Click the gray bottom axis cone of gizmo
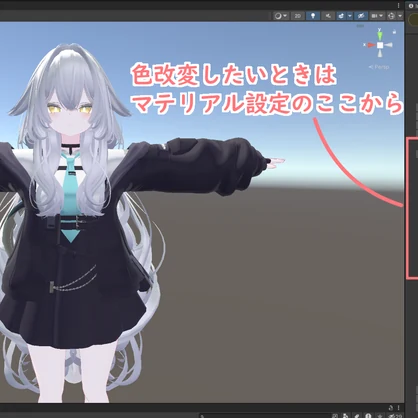The height and width of the screenshot is (418, 418). coord(380,53)
